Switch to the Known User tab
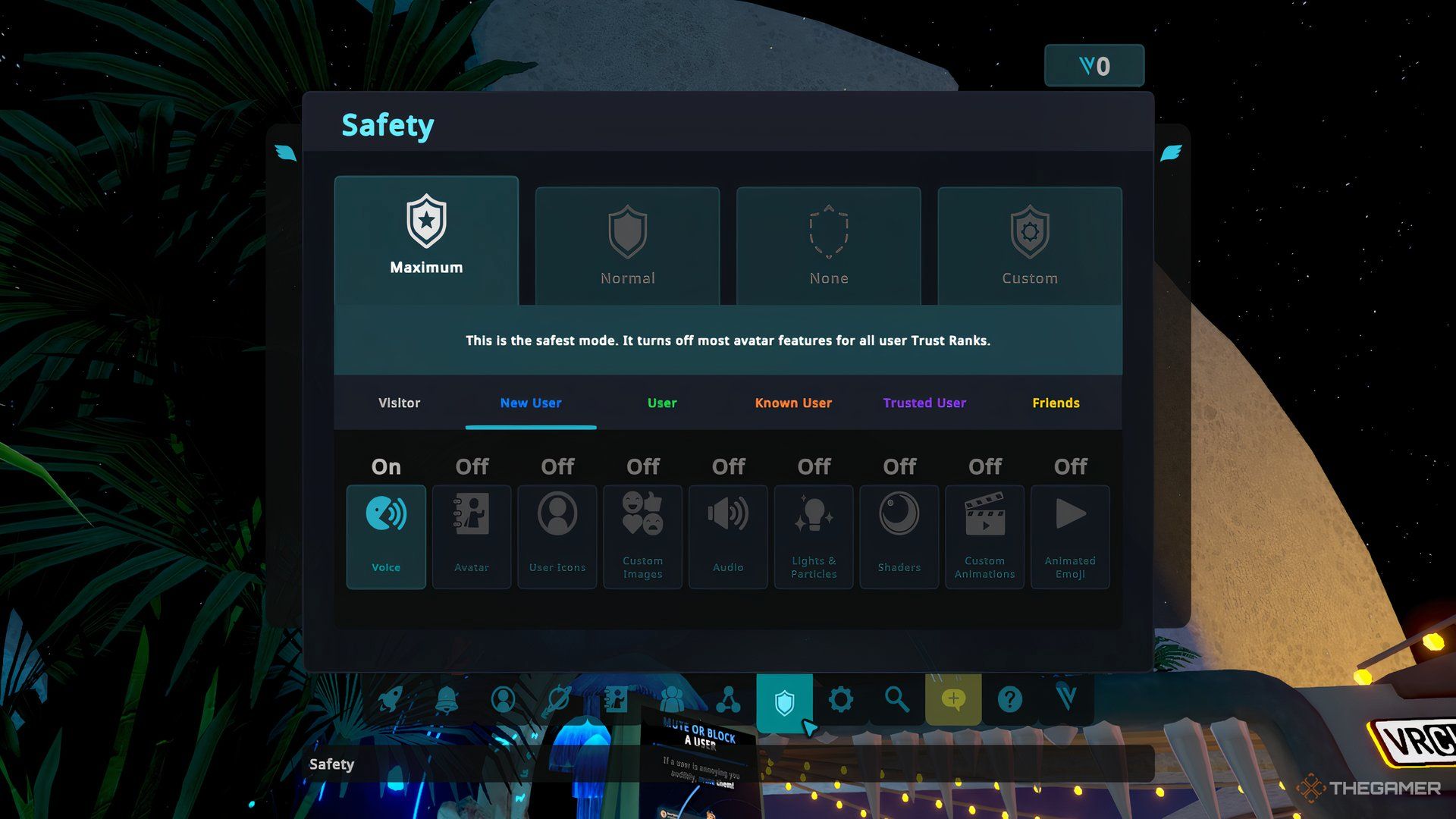 (793, 402)
